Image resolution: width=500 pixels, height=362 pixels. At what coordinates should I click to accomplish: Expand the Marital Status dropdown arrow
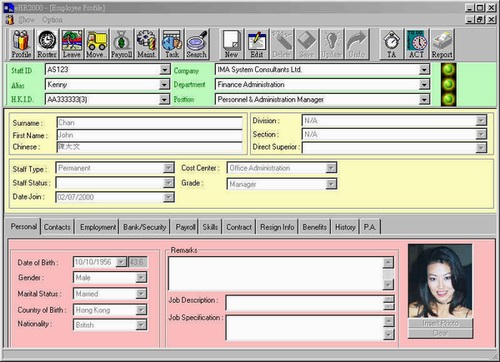[x=141, y=293]
